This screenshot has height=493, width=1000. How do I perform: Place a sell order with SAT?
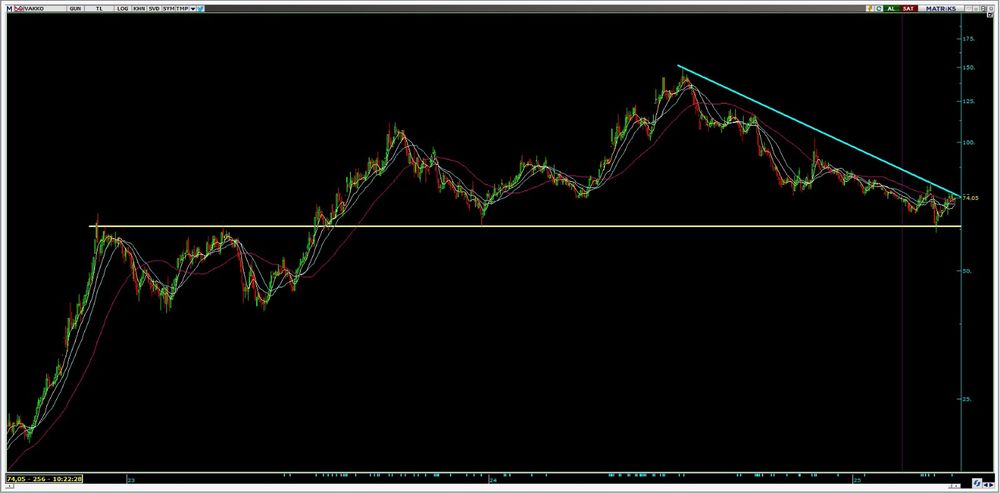pos(908,8)
